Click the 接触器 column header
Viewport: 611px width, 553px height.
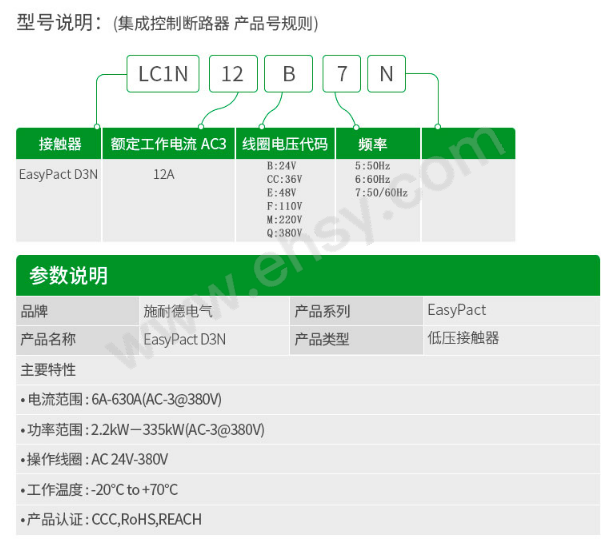click(x=59, y=144)
